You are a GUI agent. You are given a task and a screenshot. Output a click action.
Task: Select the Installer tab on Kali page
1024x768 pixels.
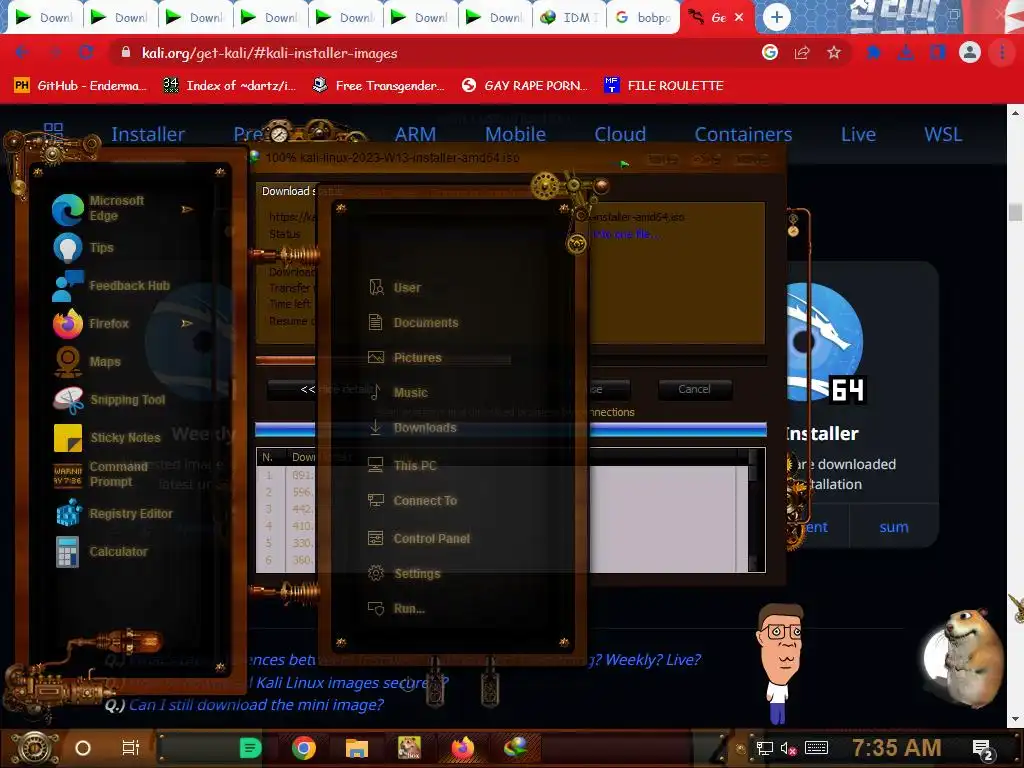pyautogui.click(x=148, y=134)
